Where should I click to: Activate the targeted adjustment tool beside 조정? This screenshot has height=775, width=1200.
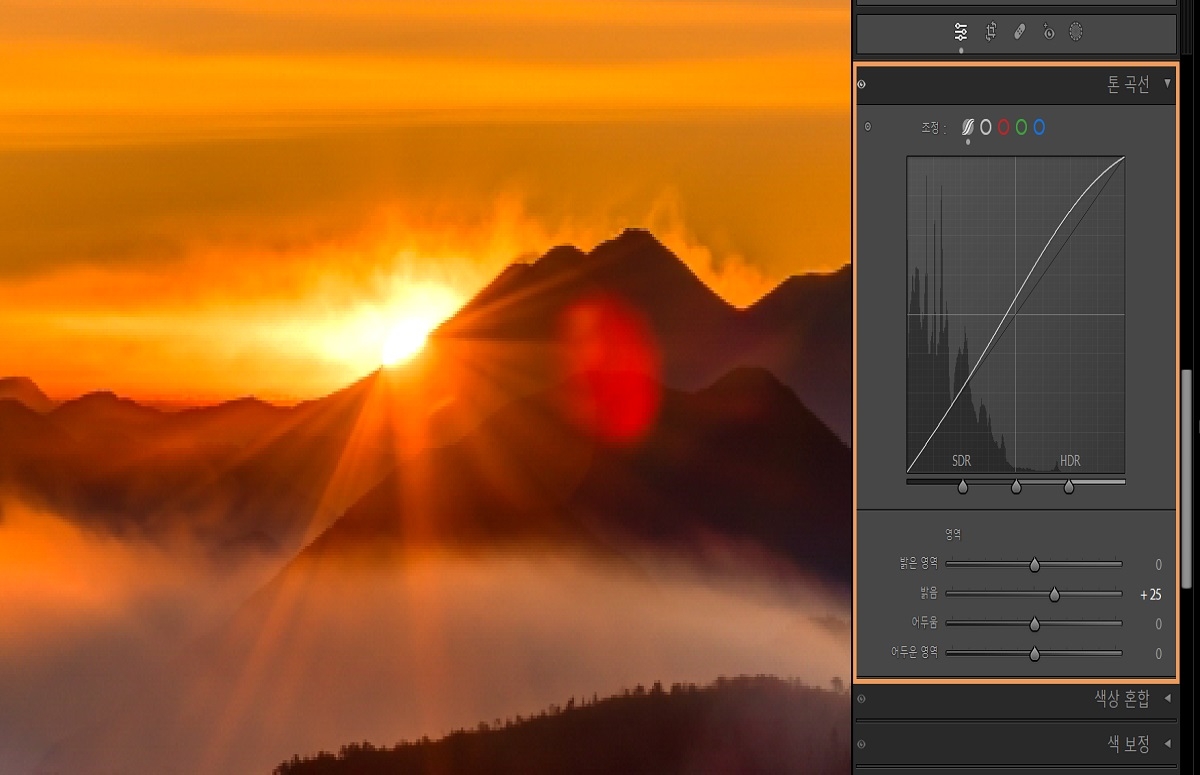click(x=867, y=127)
